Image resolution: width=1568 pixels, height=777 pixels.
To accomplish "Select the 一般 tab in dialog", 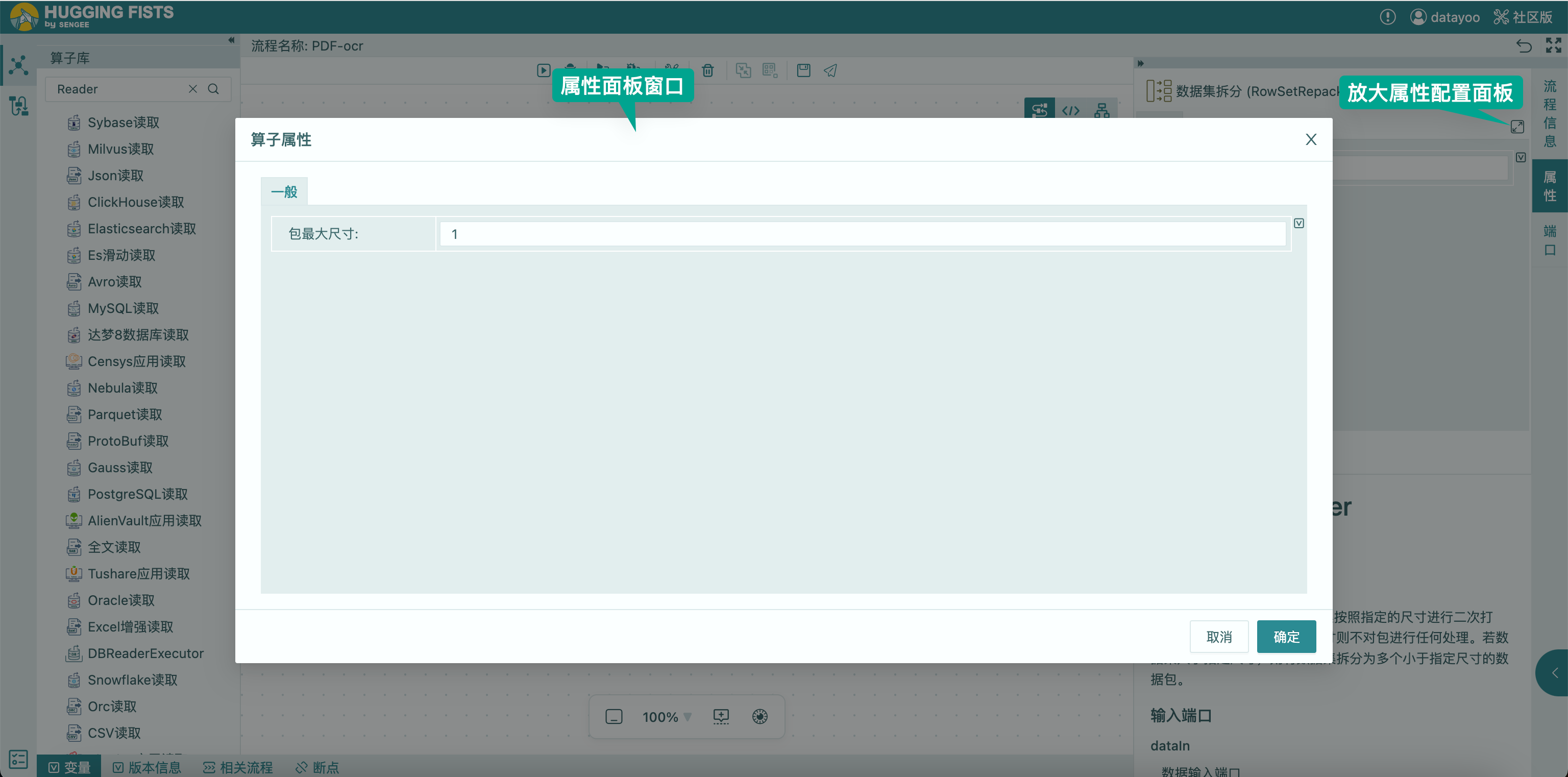I will point(284,192).
